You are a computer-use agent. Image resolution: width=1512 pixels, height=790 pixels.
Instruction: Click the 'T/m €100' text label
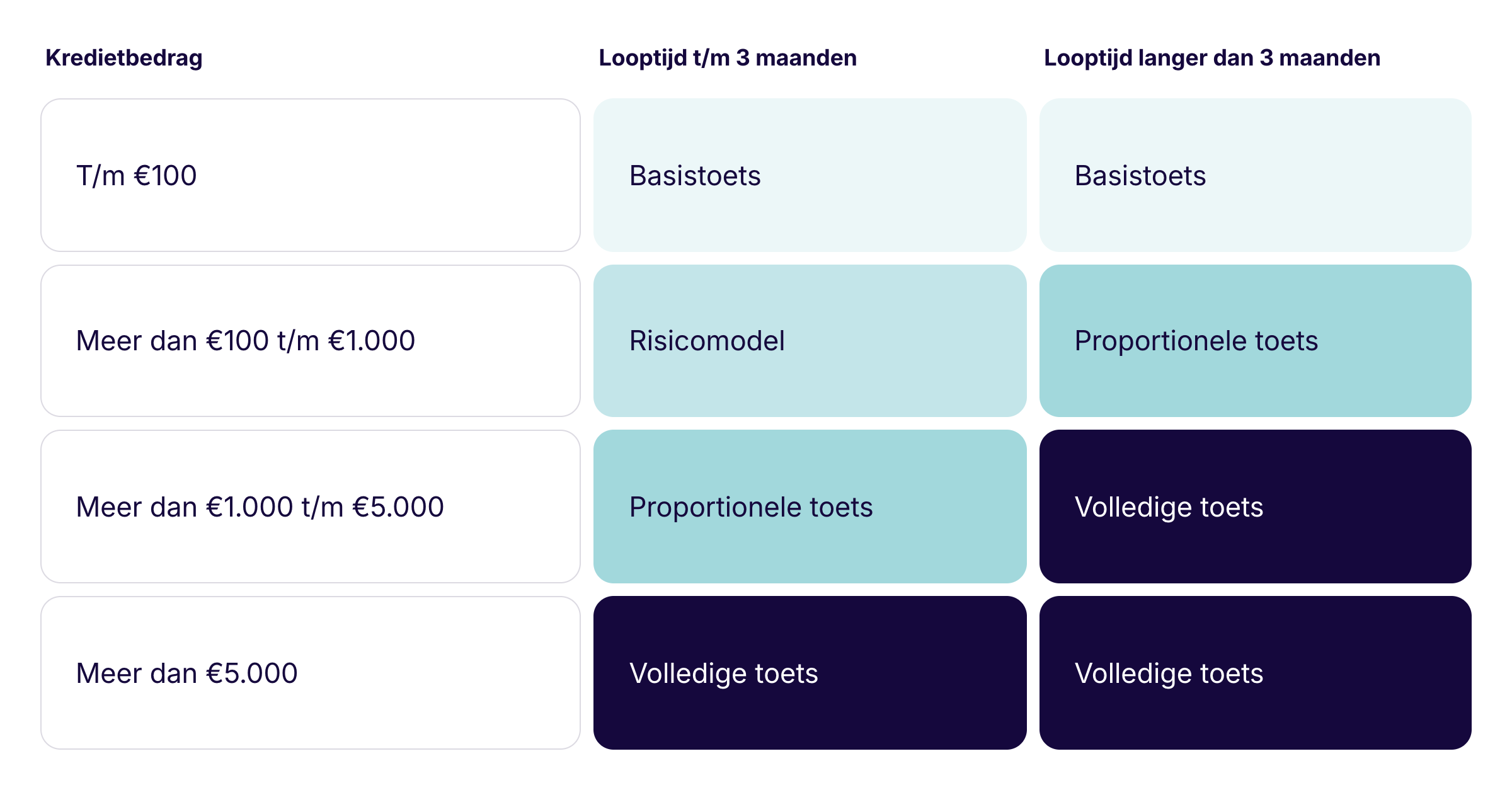point(136,175)
